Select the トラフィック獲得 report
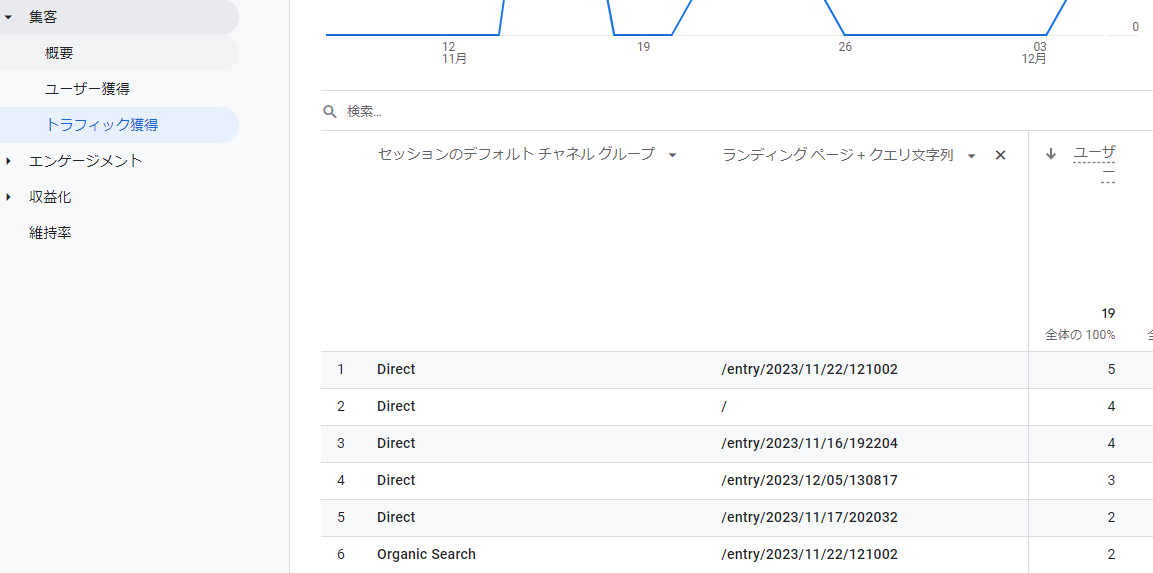This screenshot has height=573, width=1153. point(101,125)
